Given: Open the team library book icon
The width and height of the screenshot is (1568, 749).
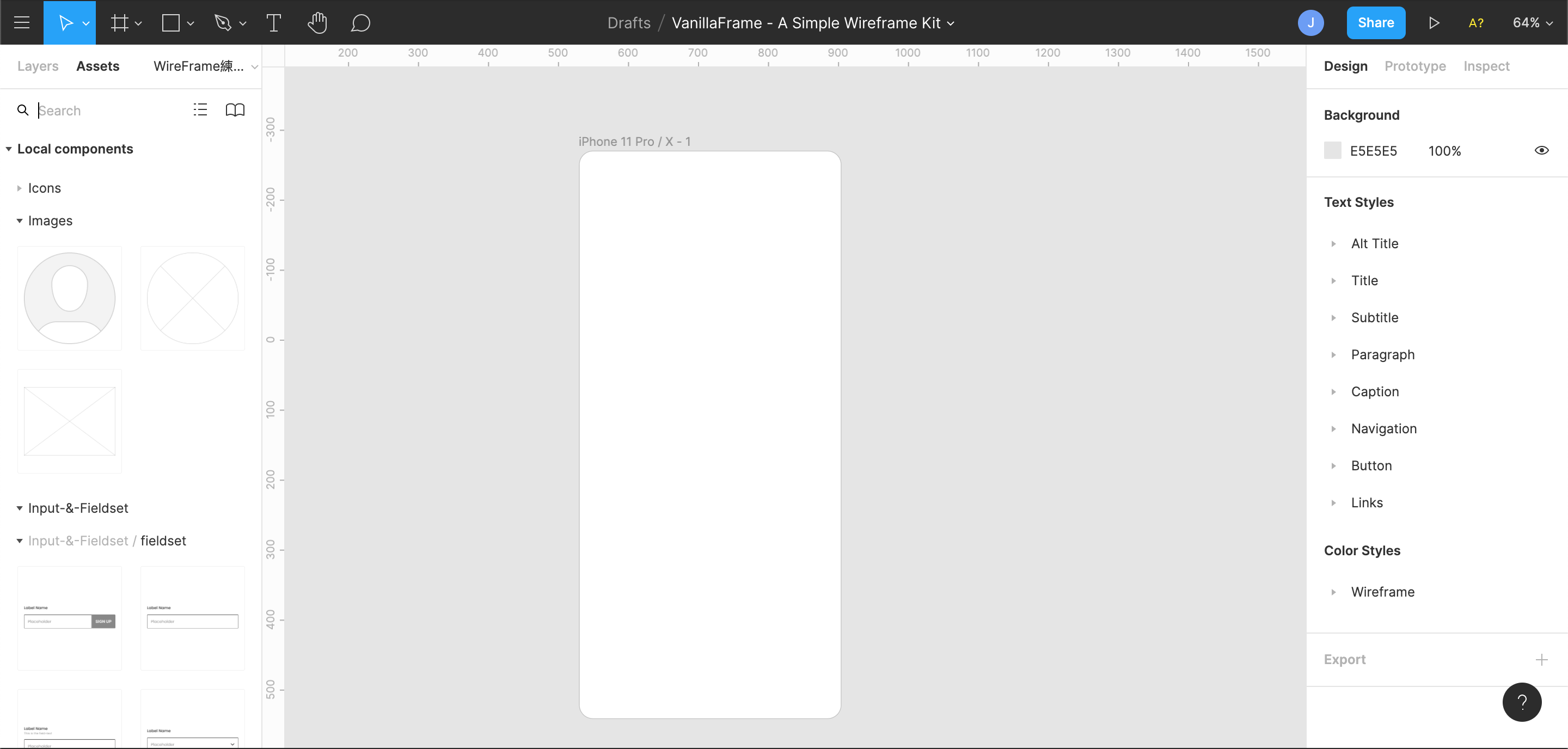Looking at the screenshot, I should (235, 110).
